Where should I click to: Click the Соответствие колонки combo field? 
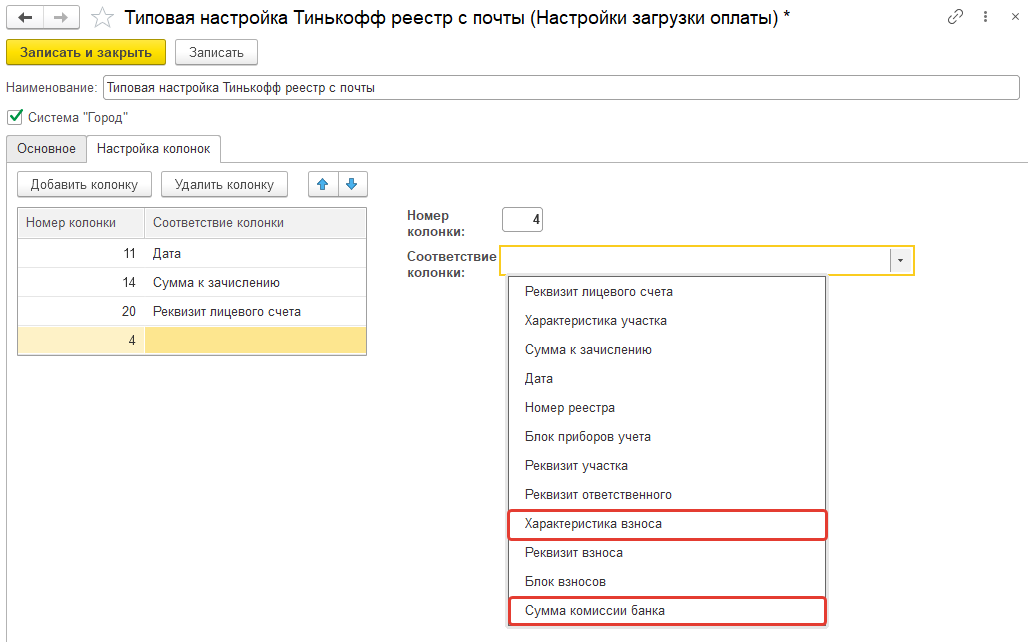coord(707,260)
